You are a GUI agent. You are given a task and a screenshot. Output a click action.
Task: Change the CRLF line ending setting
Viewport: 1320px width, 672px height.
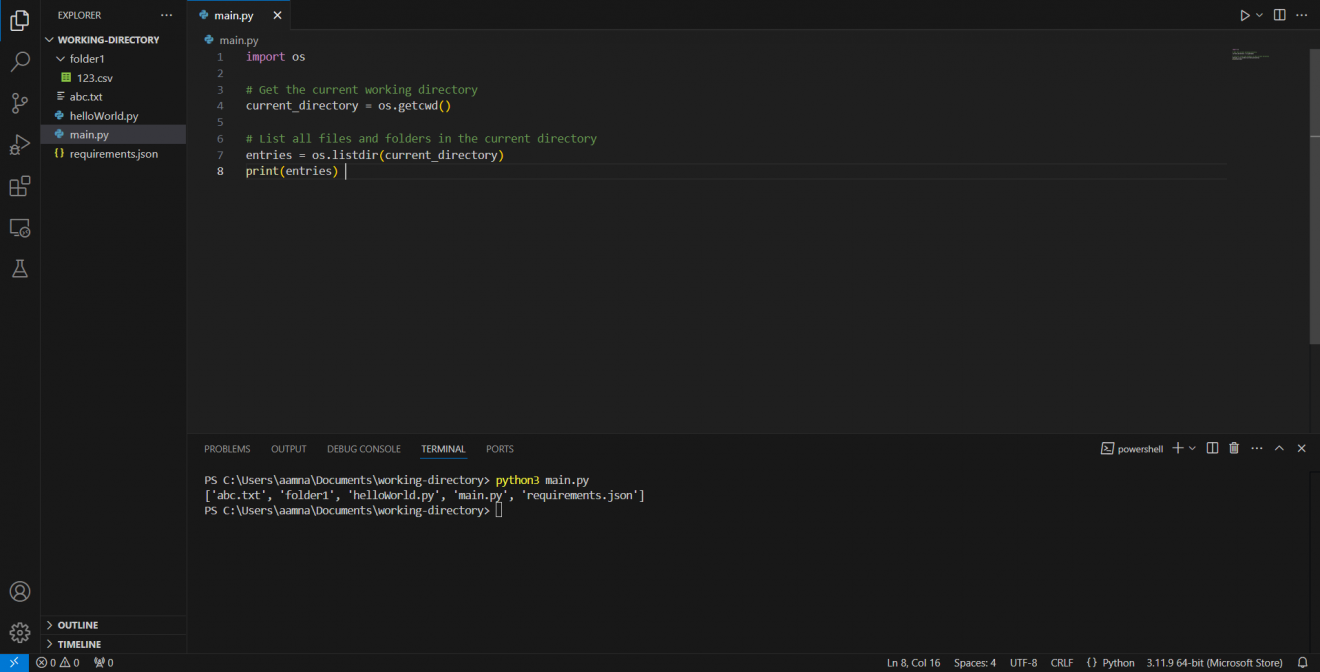click(1062, 662)
